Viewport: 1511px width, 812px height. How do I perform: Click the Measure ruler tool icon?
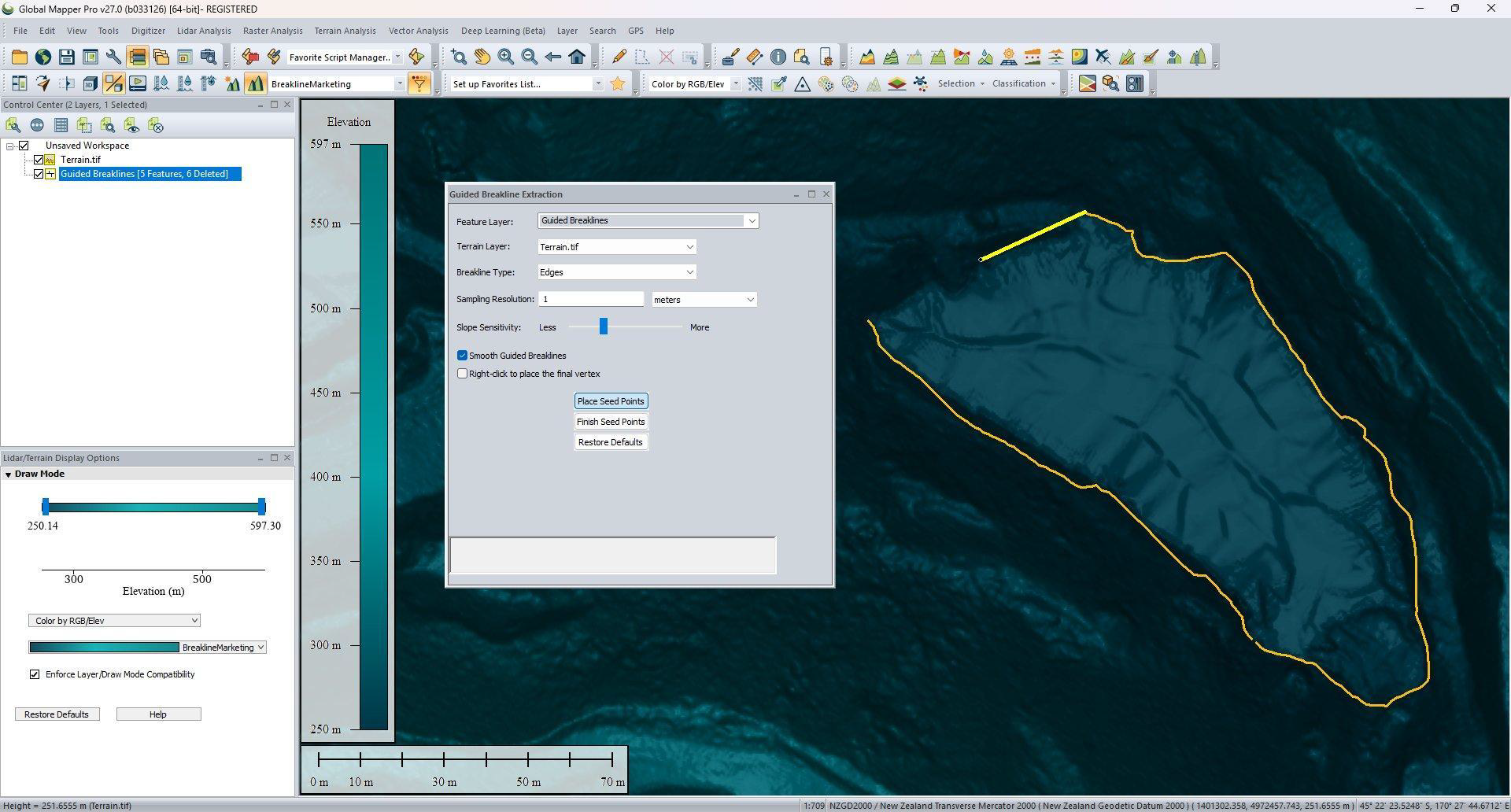[754, 57]
